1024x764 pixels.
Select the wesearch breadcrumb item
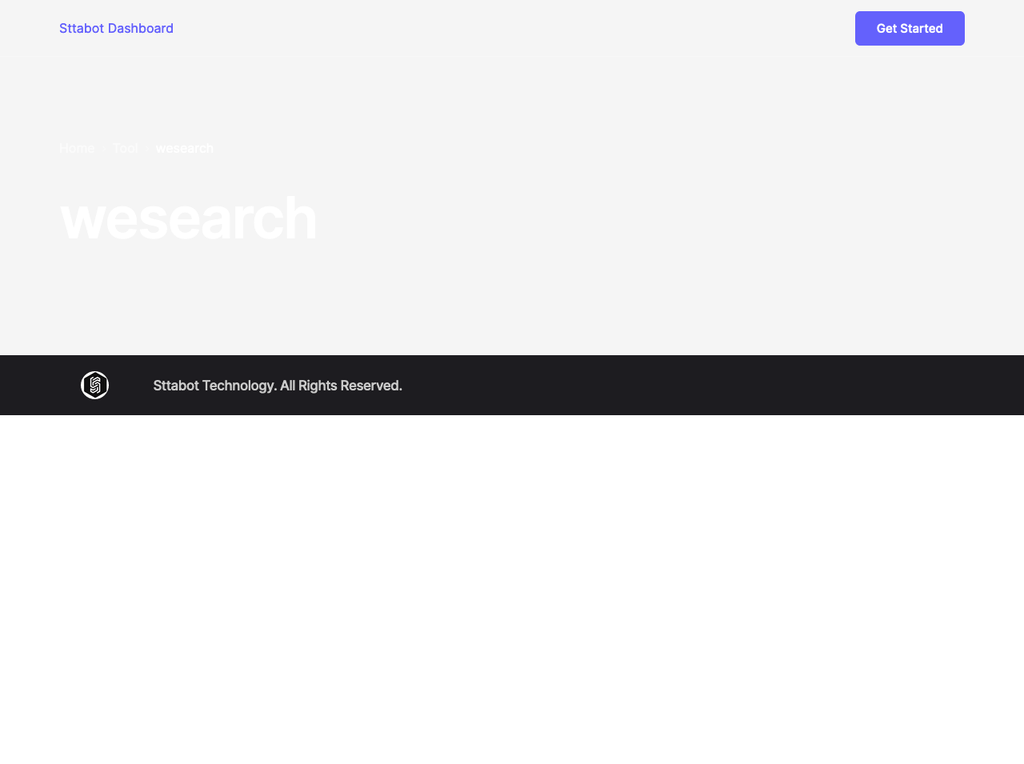pos(185,148)
